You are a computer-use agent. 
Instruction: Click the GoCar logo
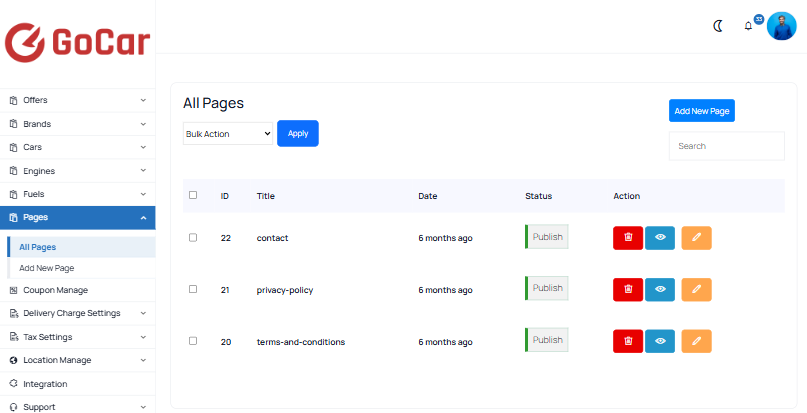tap(77, 42)
